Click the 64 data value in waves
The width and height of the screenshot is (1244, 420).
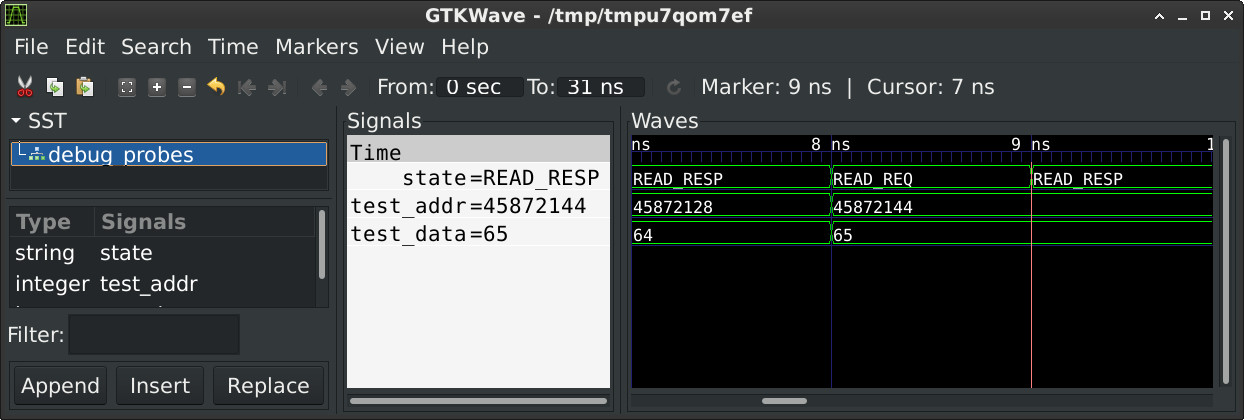point(643,235)
